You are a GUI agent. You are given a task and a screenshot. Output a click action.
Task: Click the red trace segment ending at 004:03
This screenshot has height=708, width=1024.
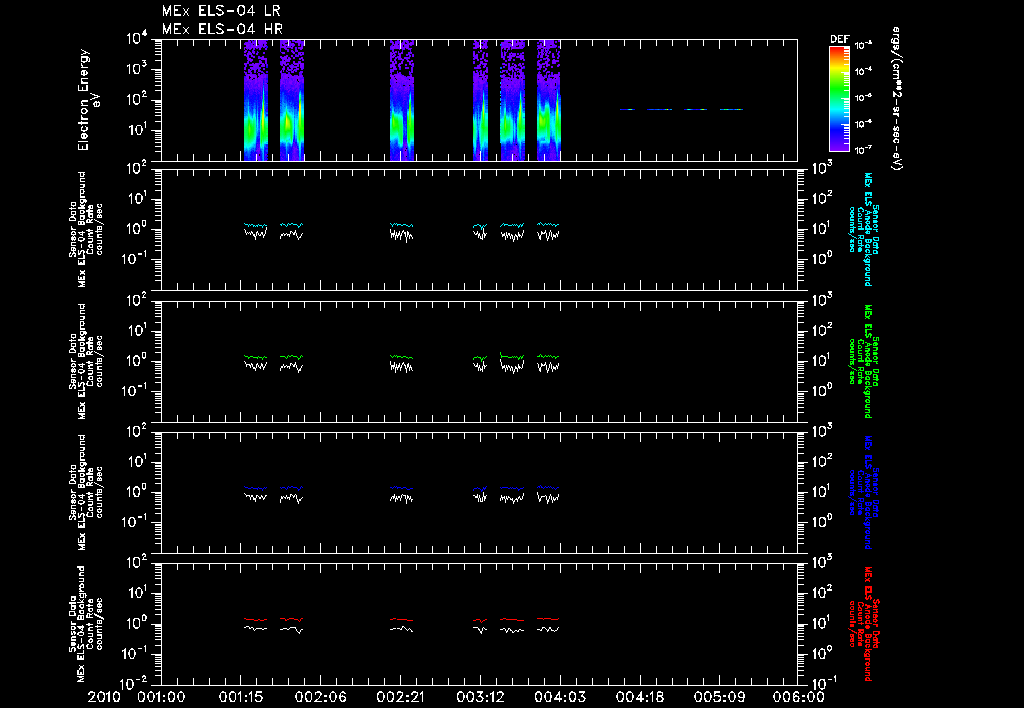click(549, 619)
